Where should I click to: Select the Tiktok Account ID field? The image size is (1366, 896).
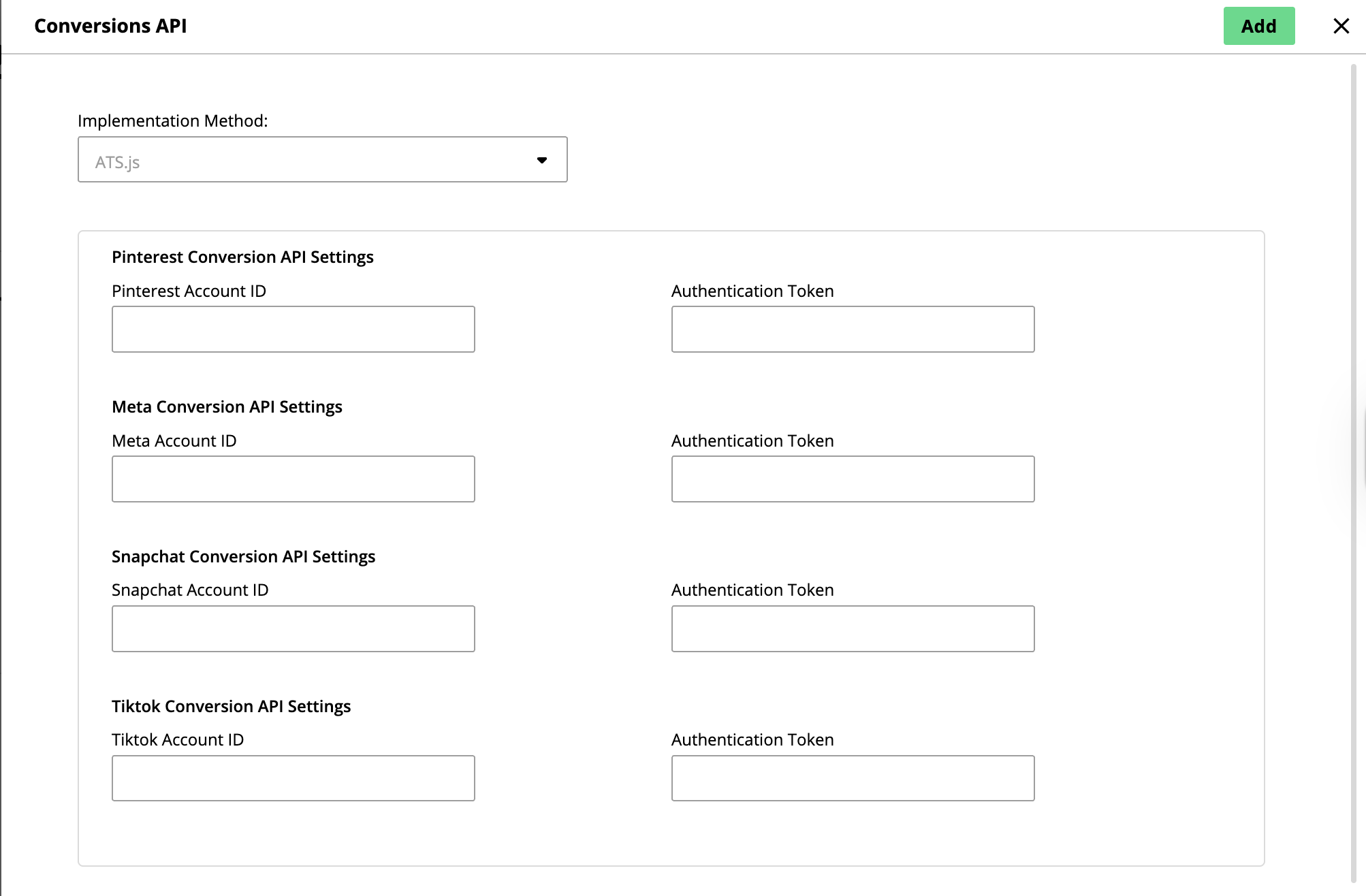point(293,778)
